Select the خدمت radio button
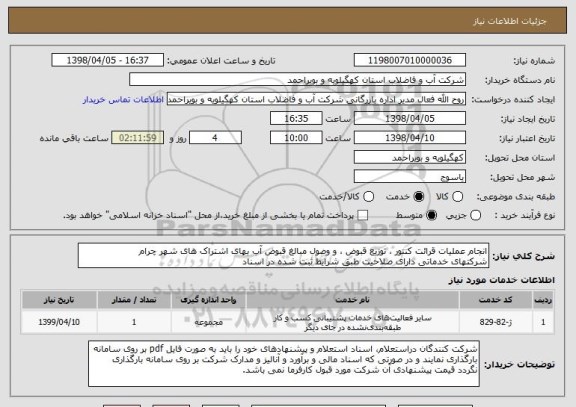The height and width of the screenshot is (407, 576). pos(419,197)
